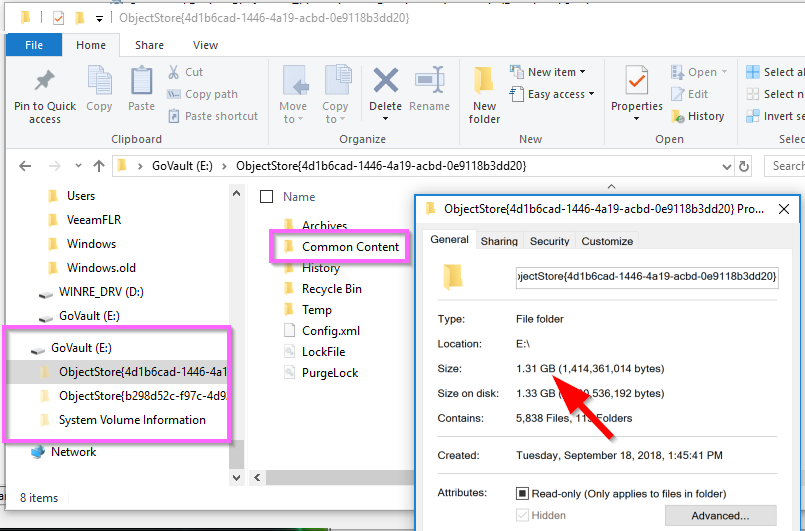The height and width of the screenshot is (531, 805).
Task: Select the General tab in Properties
Action: point(449,239)
